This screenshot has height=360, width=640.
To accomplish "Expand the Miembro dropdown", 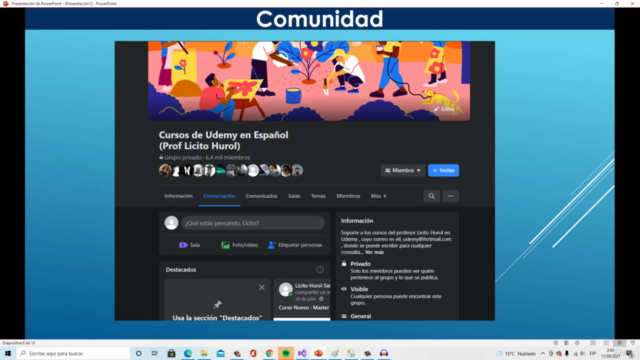I will [403, 170].
